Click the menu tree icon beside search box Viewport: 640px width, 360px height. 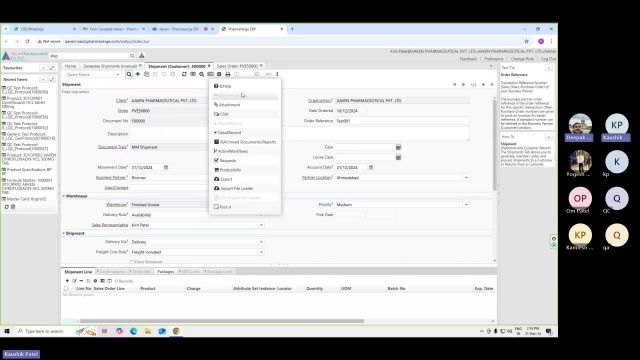(142, 56)
